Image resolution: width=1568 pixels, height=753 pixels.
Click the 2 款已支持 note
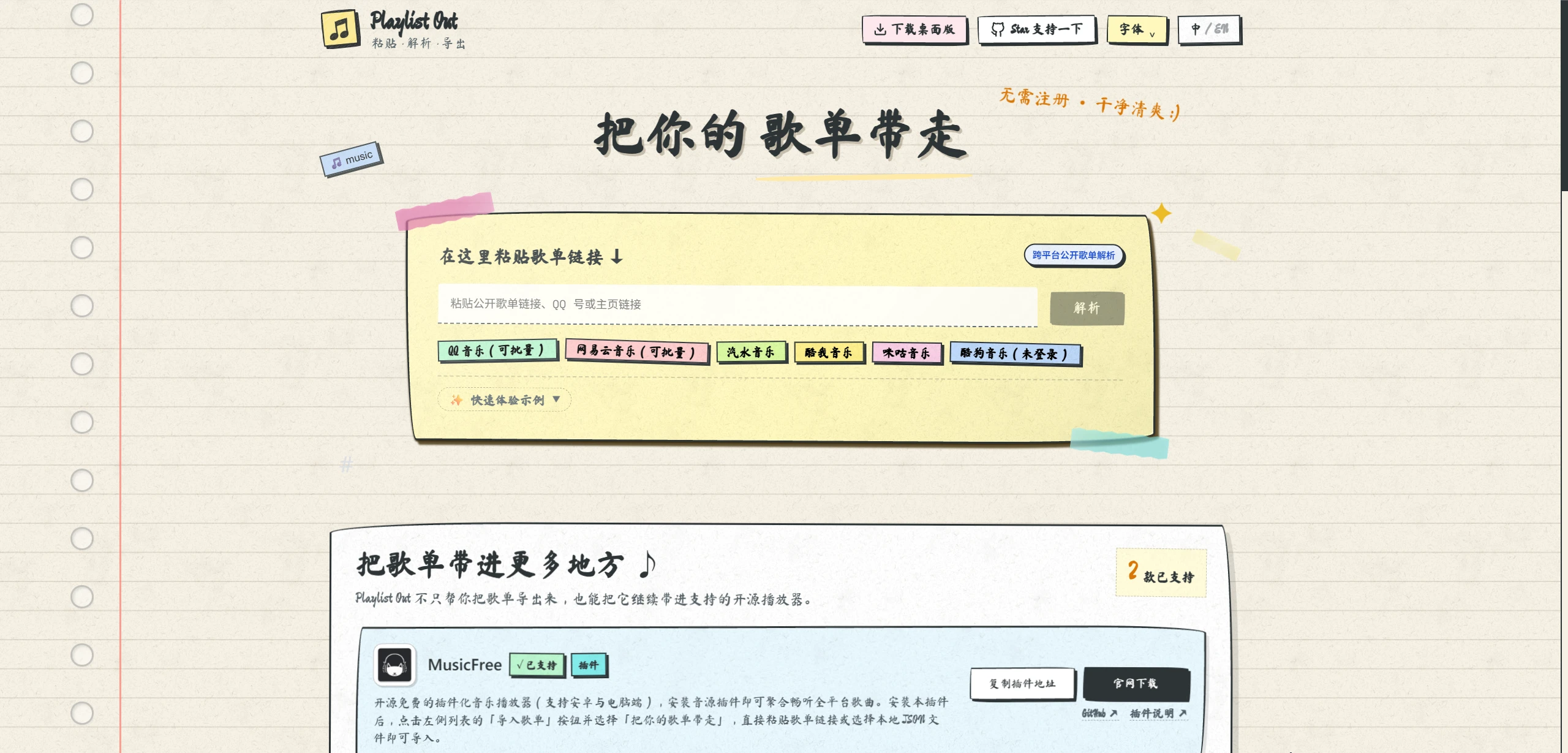[x=1161, y=572]
